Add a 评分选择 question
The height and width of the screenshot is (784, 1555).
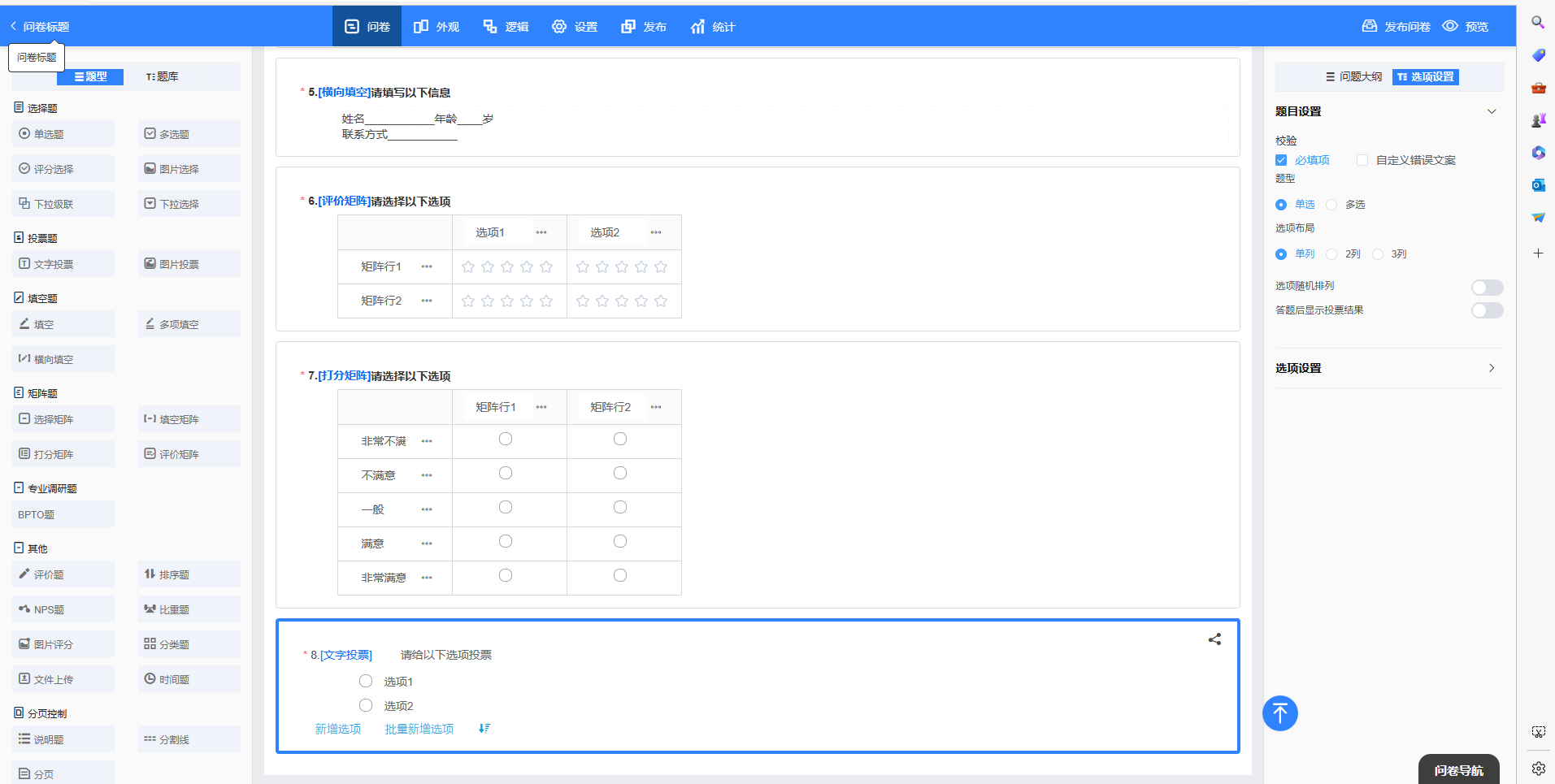click(x=63, y=169)
